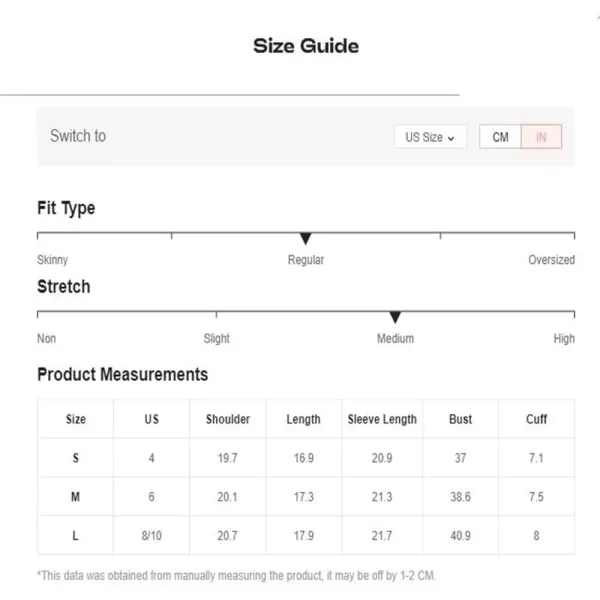Click the Shoulder column header
Screen dimensions: 600x600
point(228,419)
